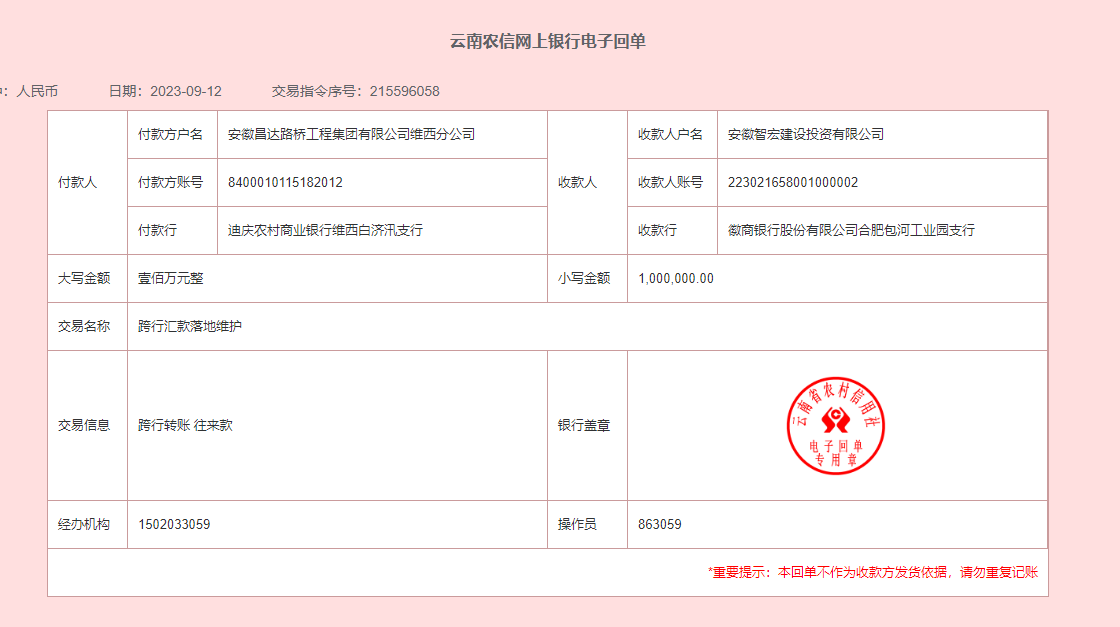The width and height of the screenshot is (1120, 627).
Task: Click the numeric amount 1,000,000.00
Action: pyautogui.click(x=676, y=278)
